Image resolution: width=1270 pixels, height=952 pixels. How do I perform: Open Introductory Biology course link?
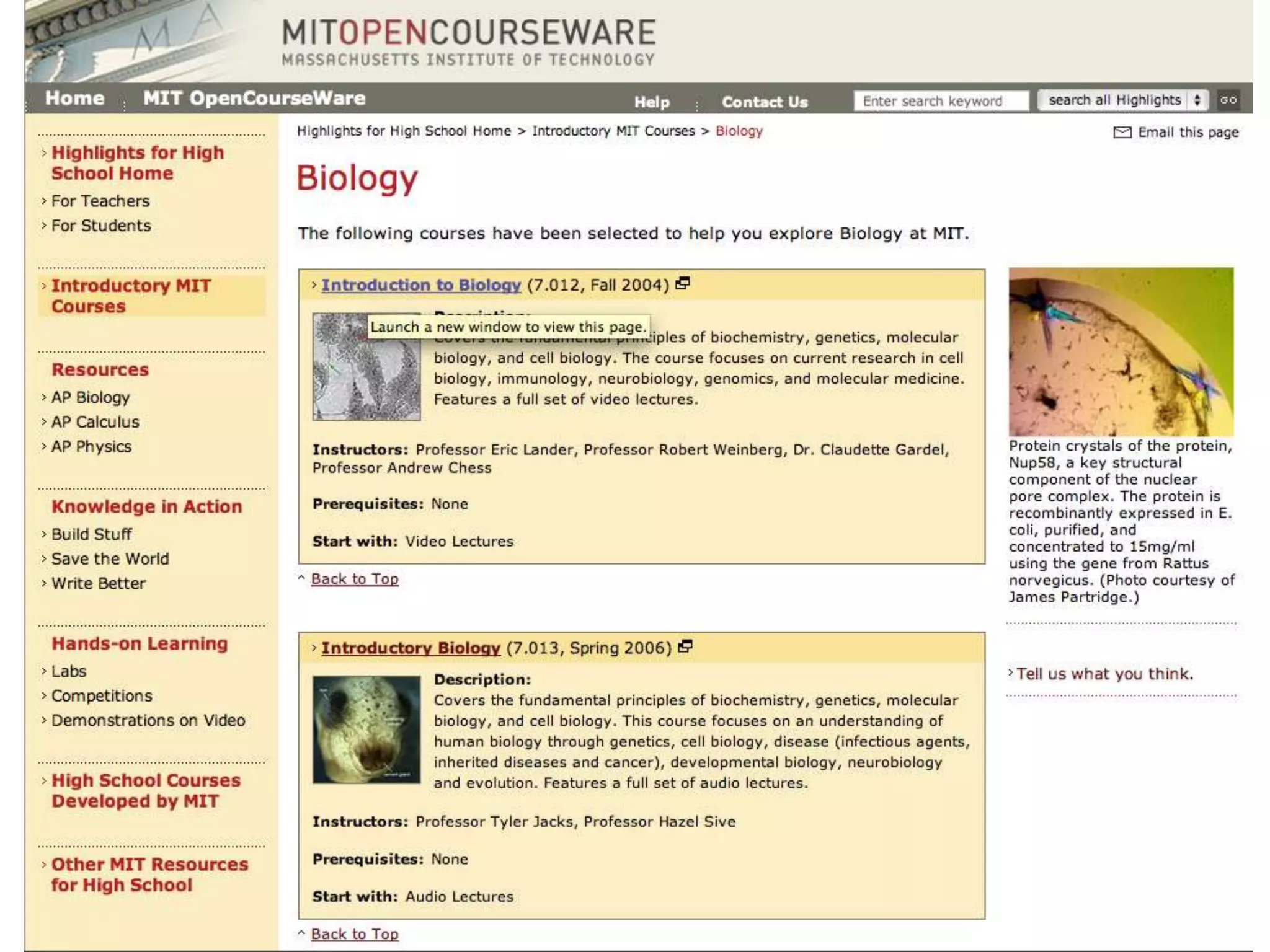point(411,648)
